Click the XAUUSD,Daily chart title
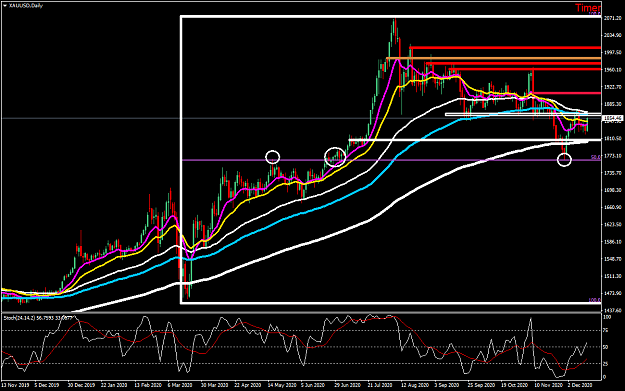 tap(26, 6)
